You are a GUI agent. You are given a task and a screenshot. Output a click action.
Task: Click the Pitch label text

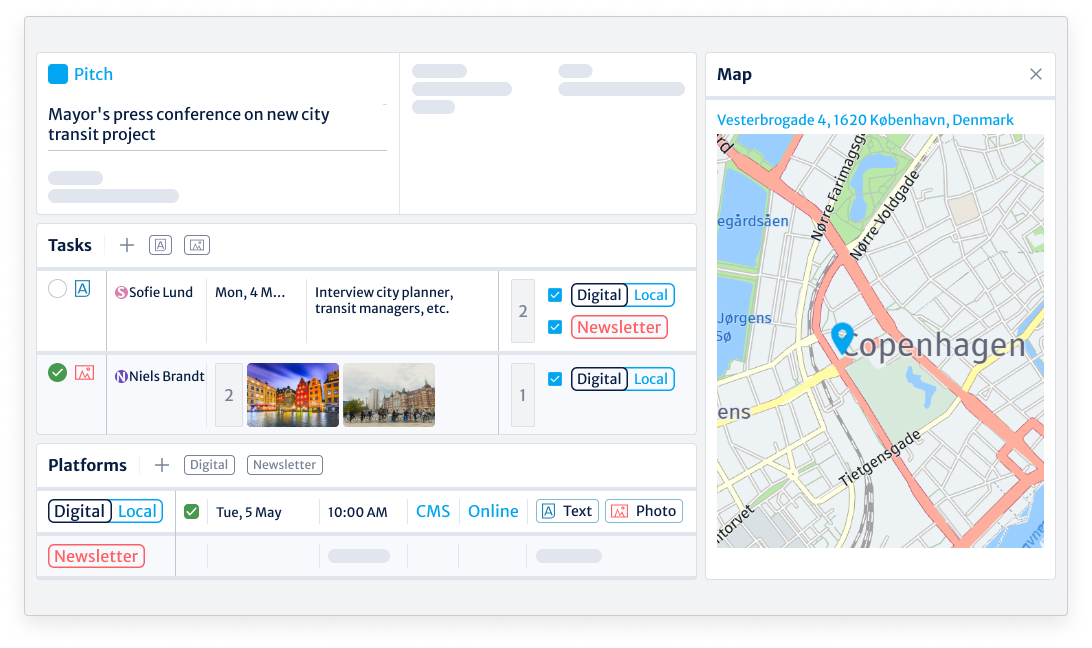pos(93,74)
